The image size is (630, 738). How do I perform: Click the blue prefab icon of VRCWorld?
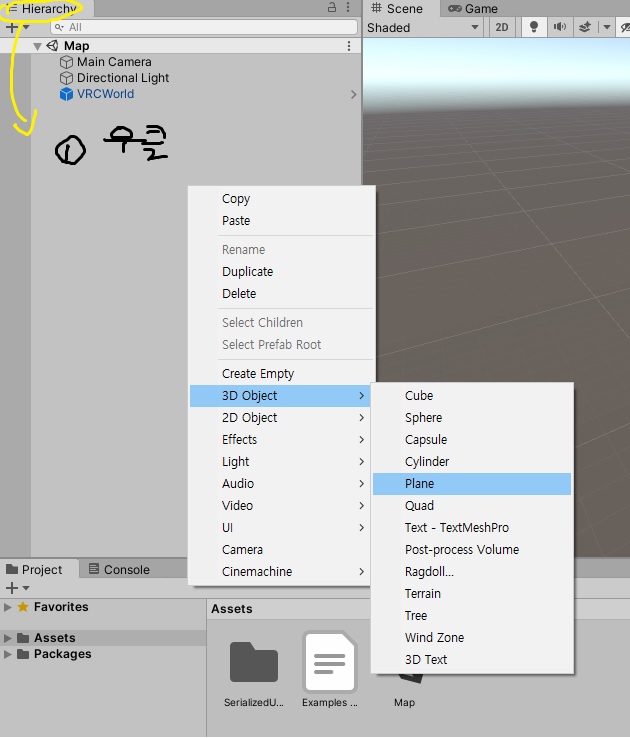click(66, 94)
